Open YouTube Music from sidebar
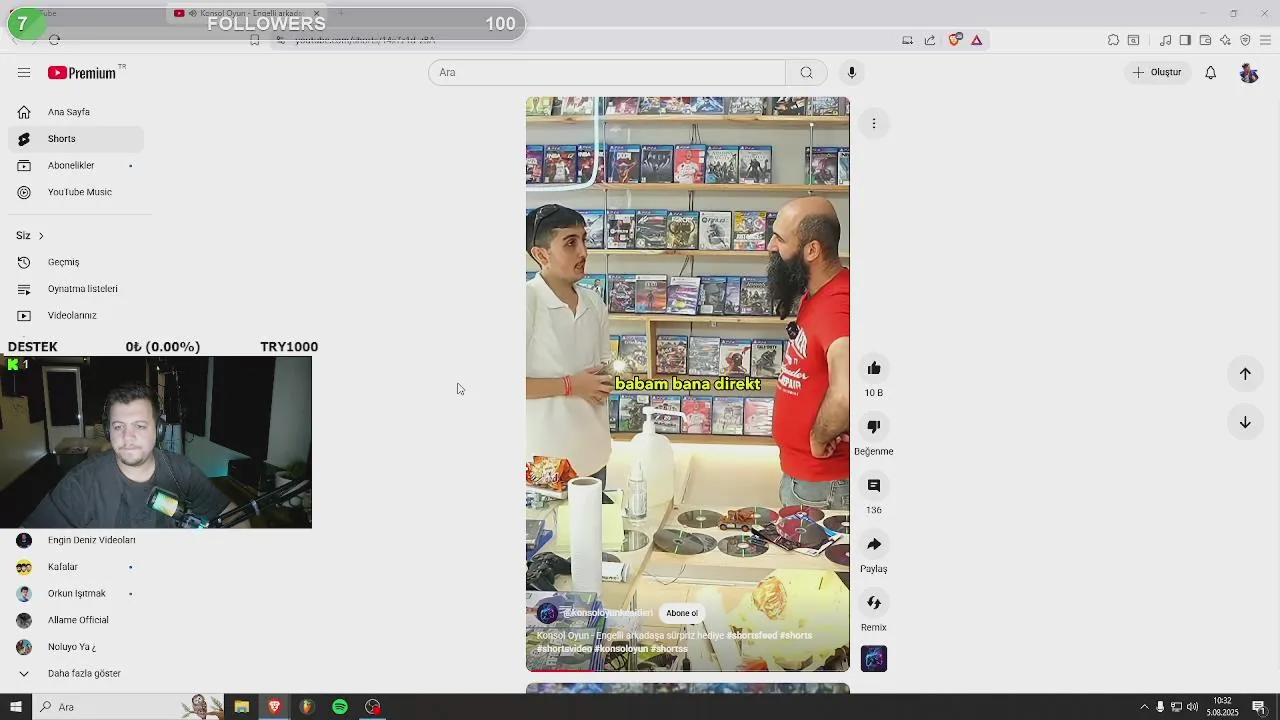This screenshot has height=720, width=1280. 76,192
